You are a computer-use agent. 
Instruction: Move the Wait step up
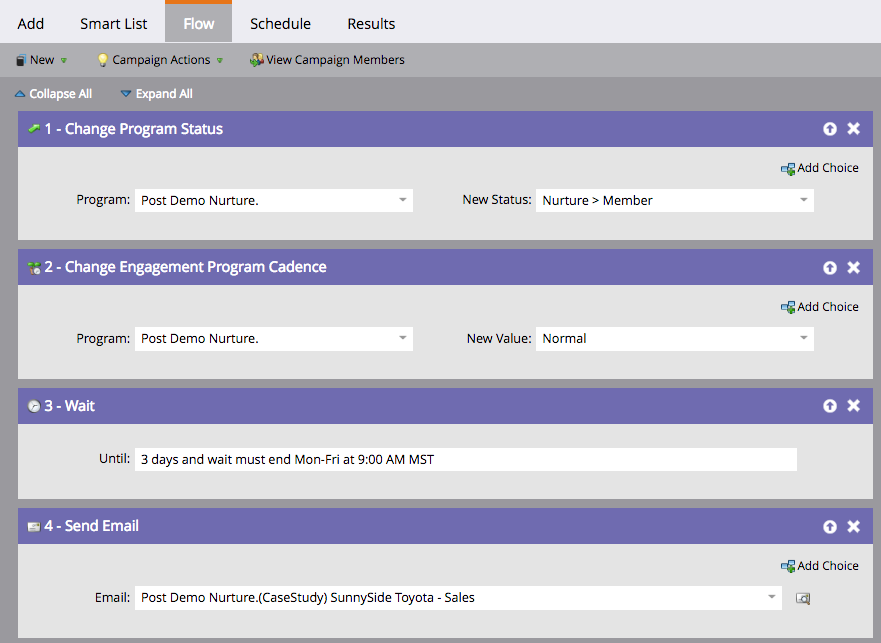pos(830,406)
